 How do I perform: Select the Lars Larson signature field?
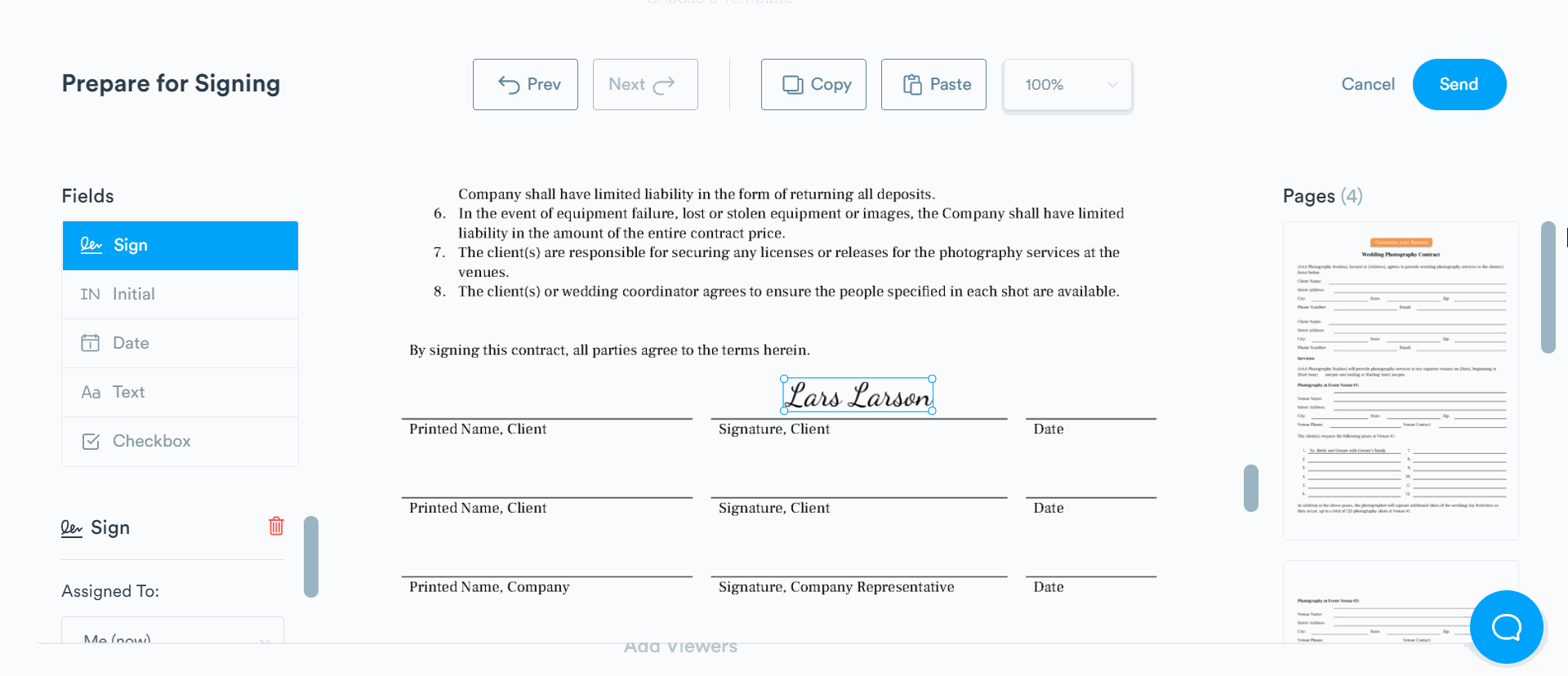click(x=858, y=395)
